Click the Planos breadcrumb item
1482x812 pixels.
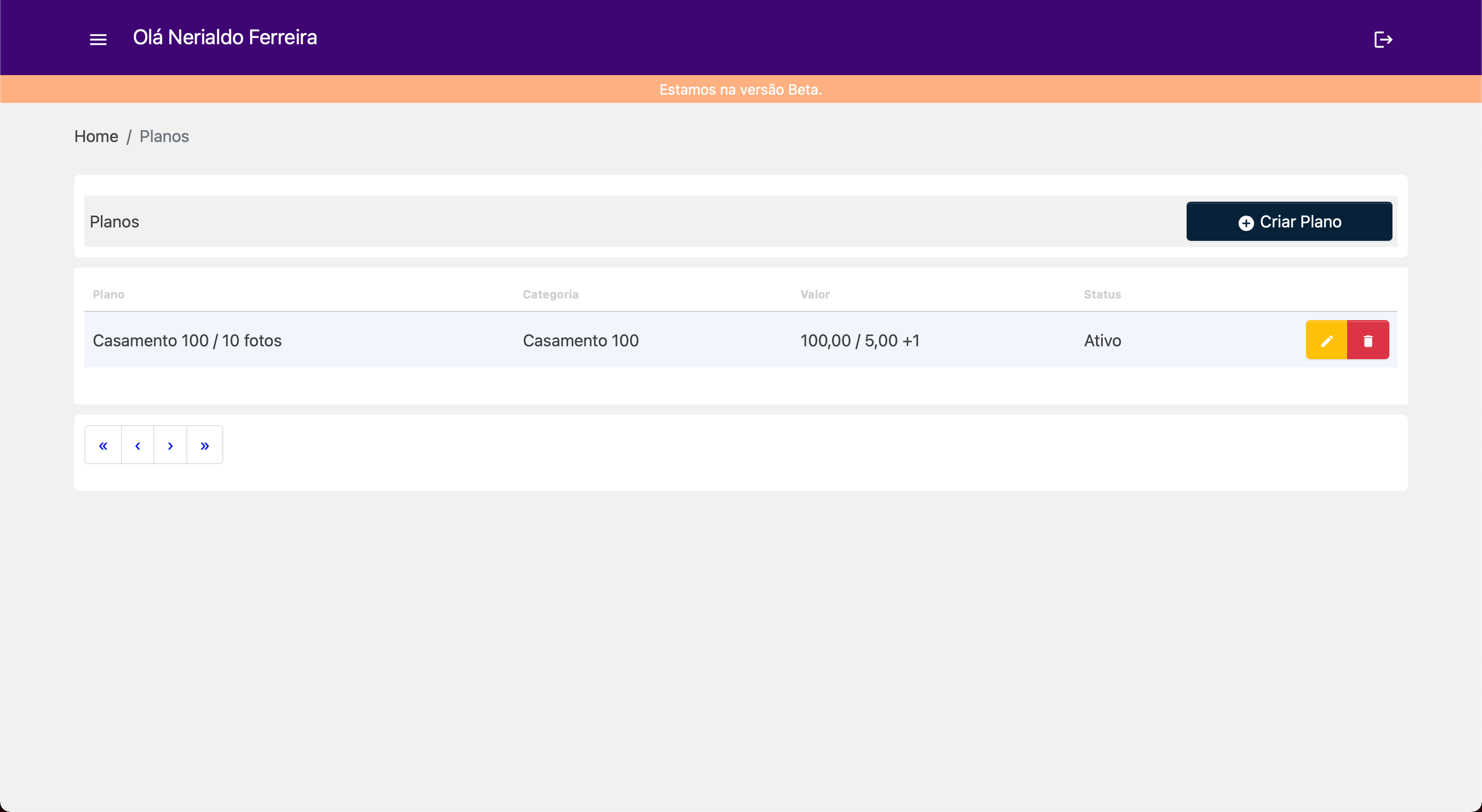pos(164,136)
